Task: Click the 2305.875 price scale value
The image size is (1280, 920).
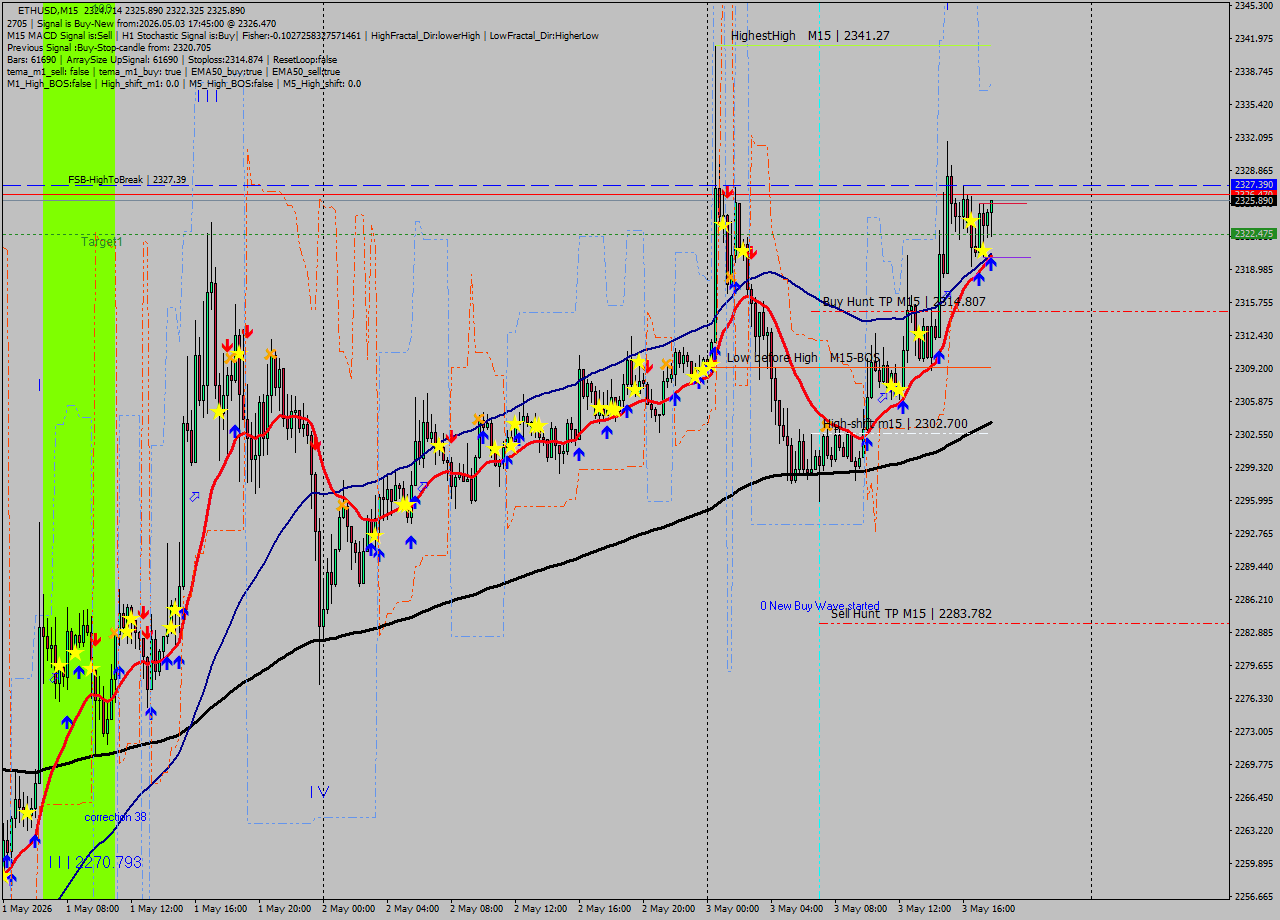Action: (x=1254, y=402)
